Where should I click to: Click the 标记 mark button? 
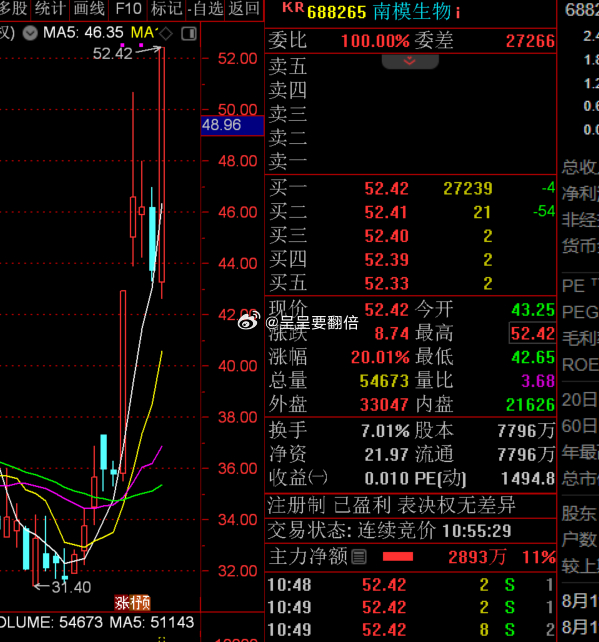click(x=166, y=8)
